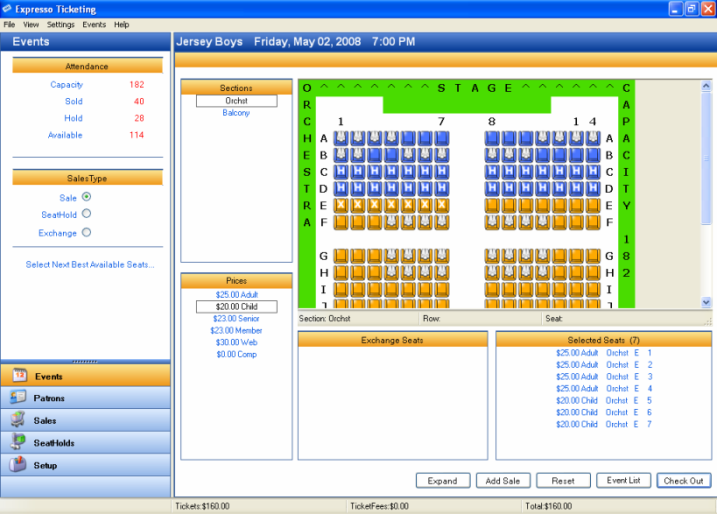Switch to the Patrons navigation pane

pos(86,398)
